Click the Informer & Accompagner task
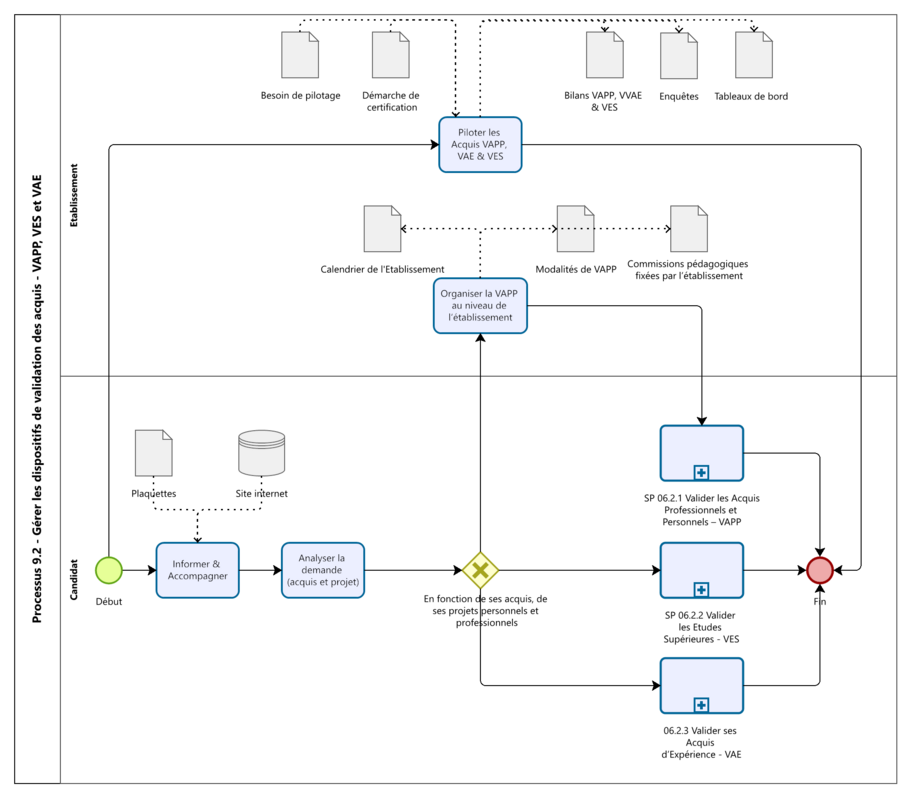This screenshot has height=800, width=911. pos(198,570)
